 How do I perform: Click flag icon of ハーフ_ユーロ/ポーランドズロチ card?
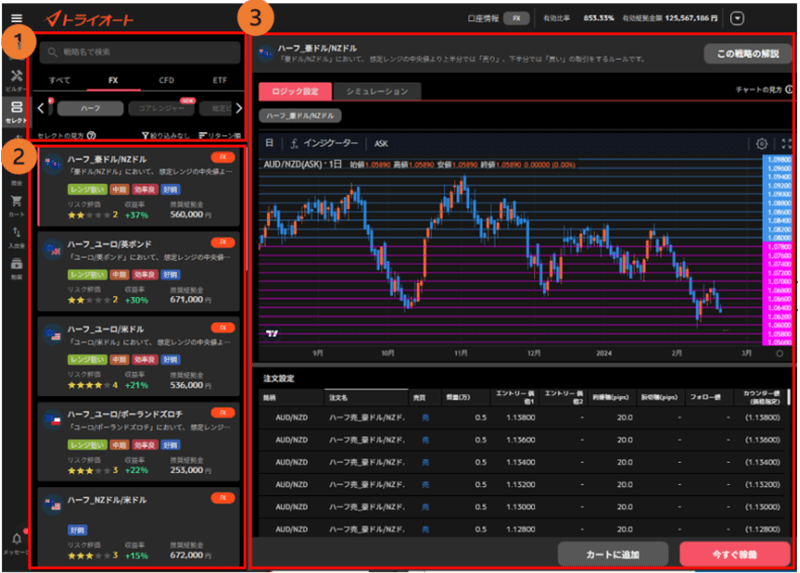pyautogui.click(x=52, y=420)
